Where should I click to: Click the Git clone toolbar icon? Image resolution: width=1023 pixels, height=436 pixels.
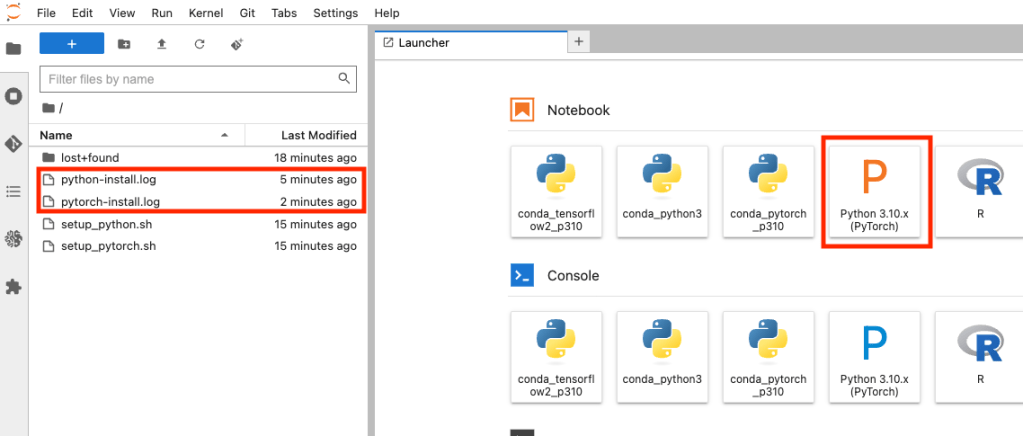click(237, 44)
